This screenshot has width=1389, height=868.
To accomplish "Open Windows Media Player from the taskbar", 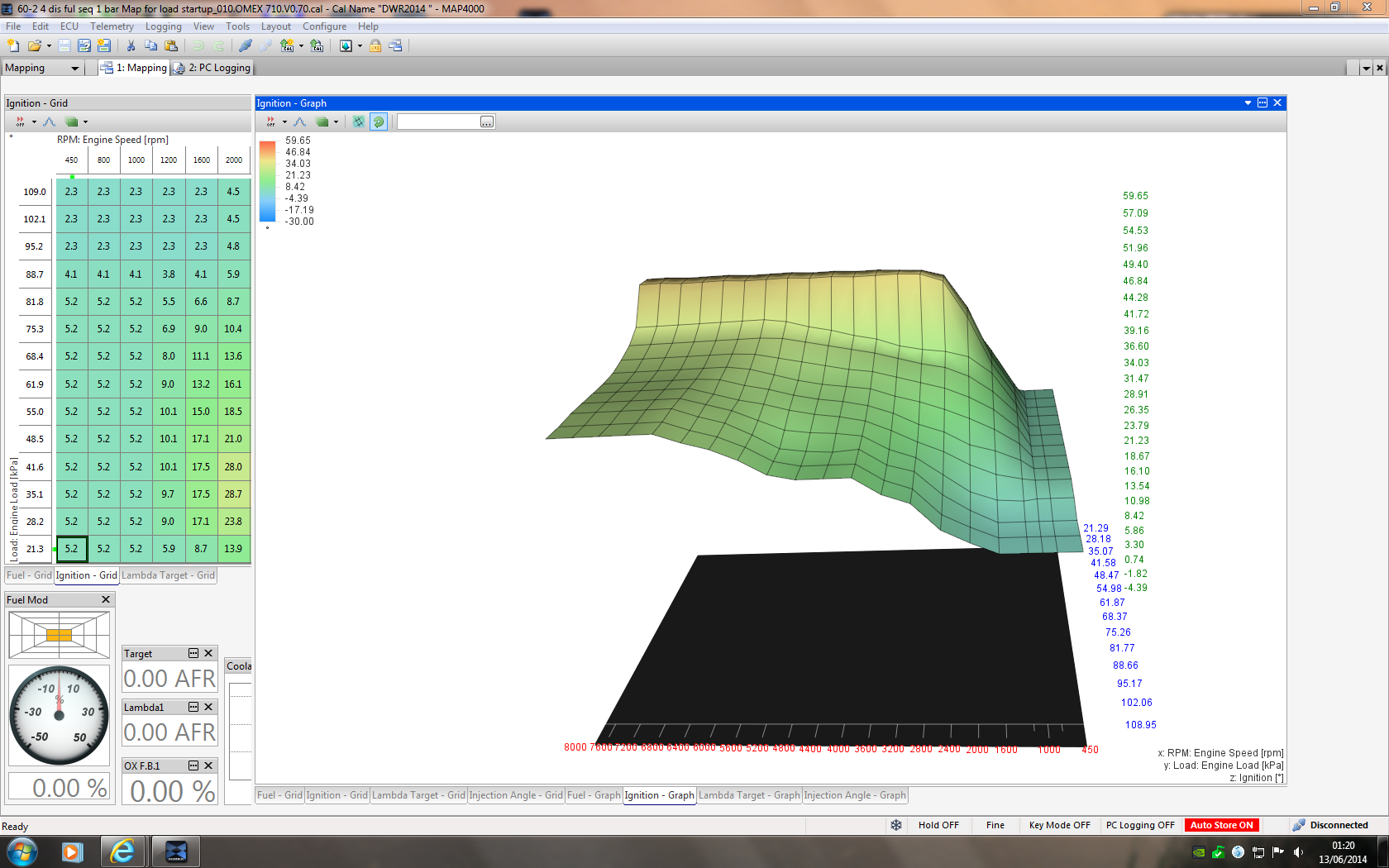I will tap(73, 851).
